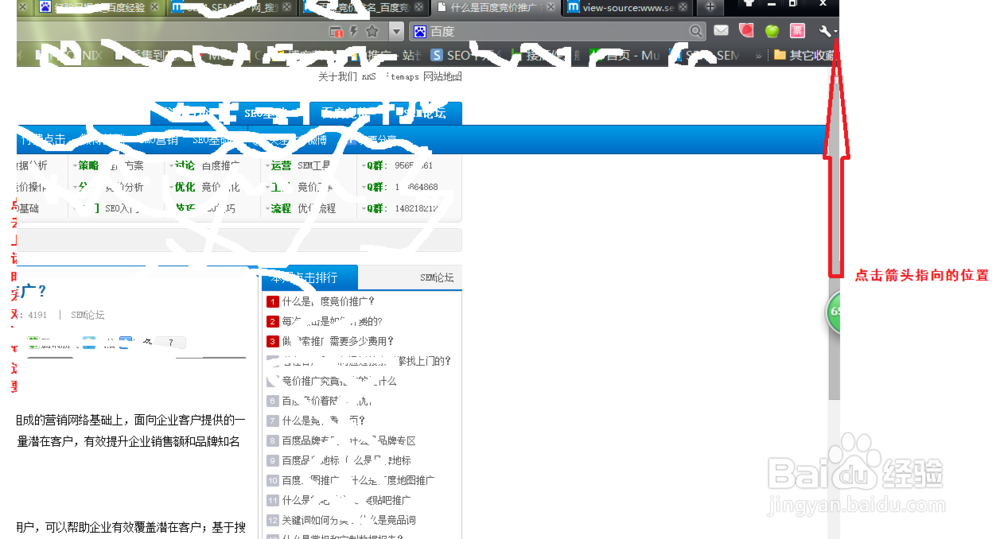This screenshot has height=539, width=1000.
Task: Click the green 优化 category link
Action: click(x=185, y=187)
